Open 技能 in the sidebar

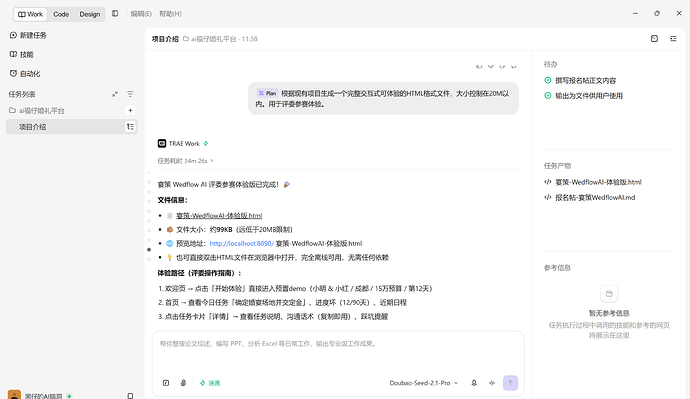(x=22, y=55)
